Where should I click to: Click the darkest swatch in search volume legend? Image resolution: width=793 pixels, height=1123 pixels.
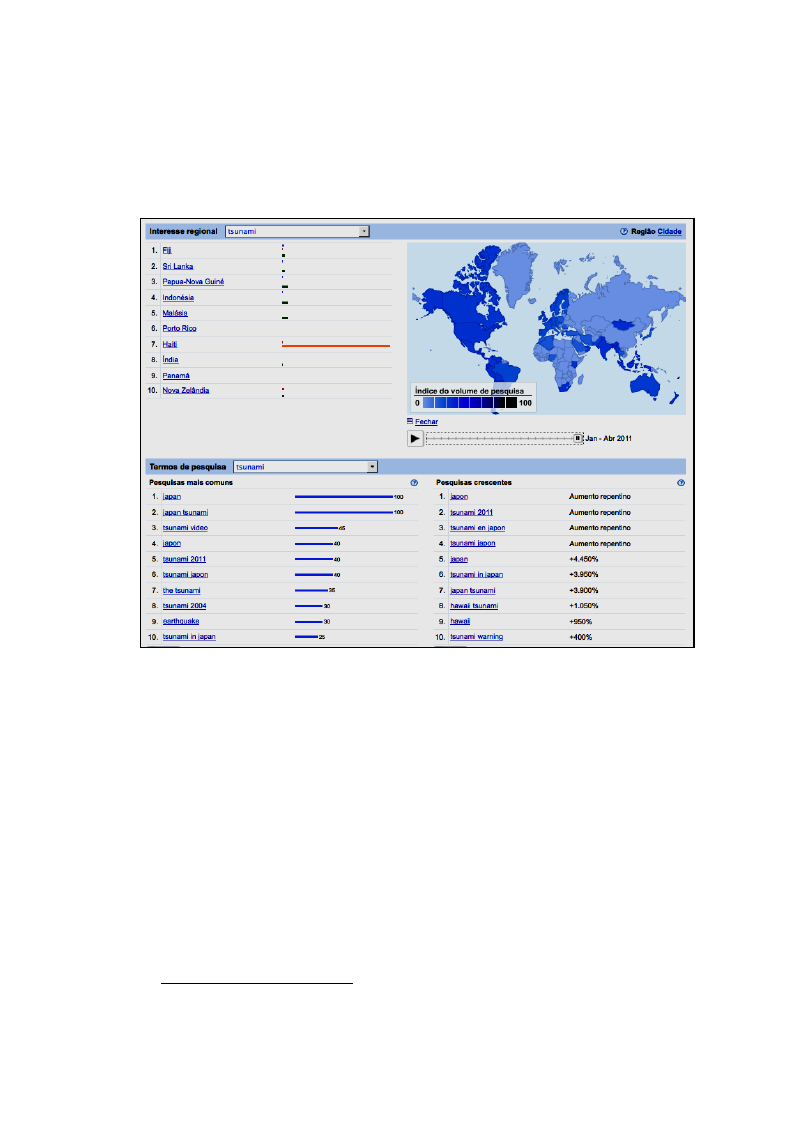[511, 403]
